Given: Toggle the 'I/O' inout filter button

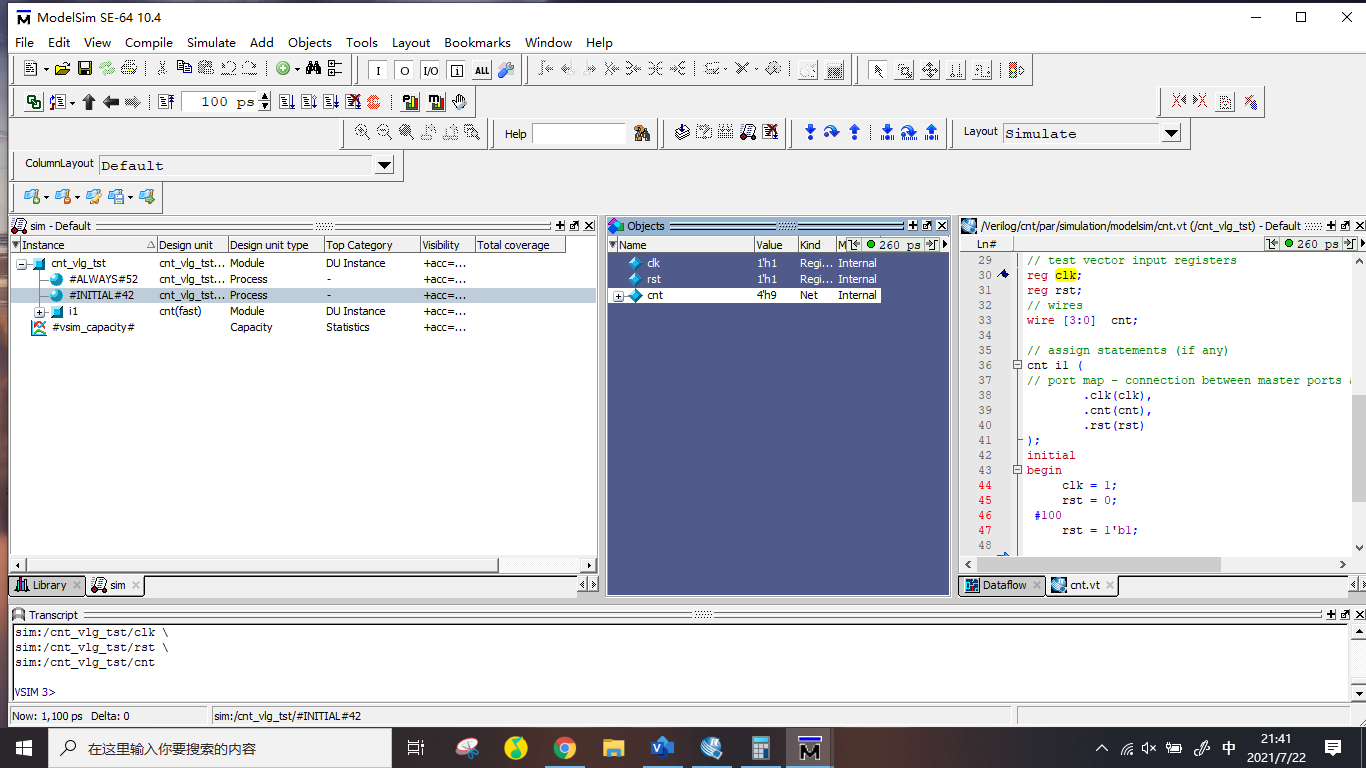Looking at the screenshot, I should (x=430, y=70).
